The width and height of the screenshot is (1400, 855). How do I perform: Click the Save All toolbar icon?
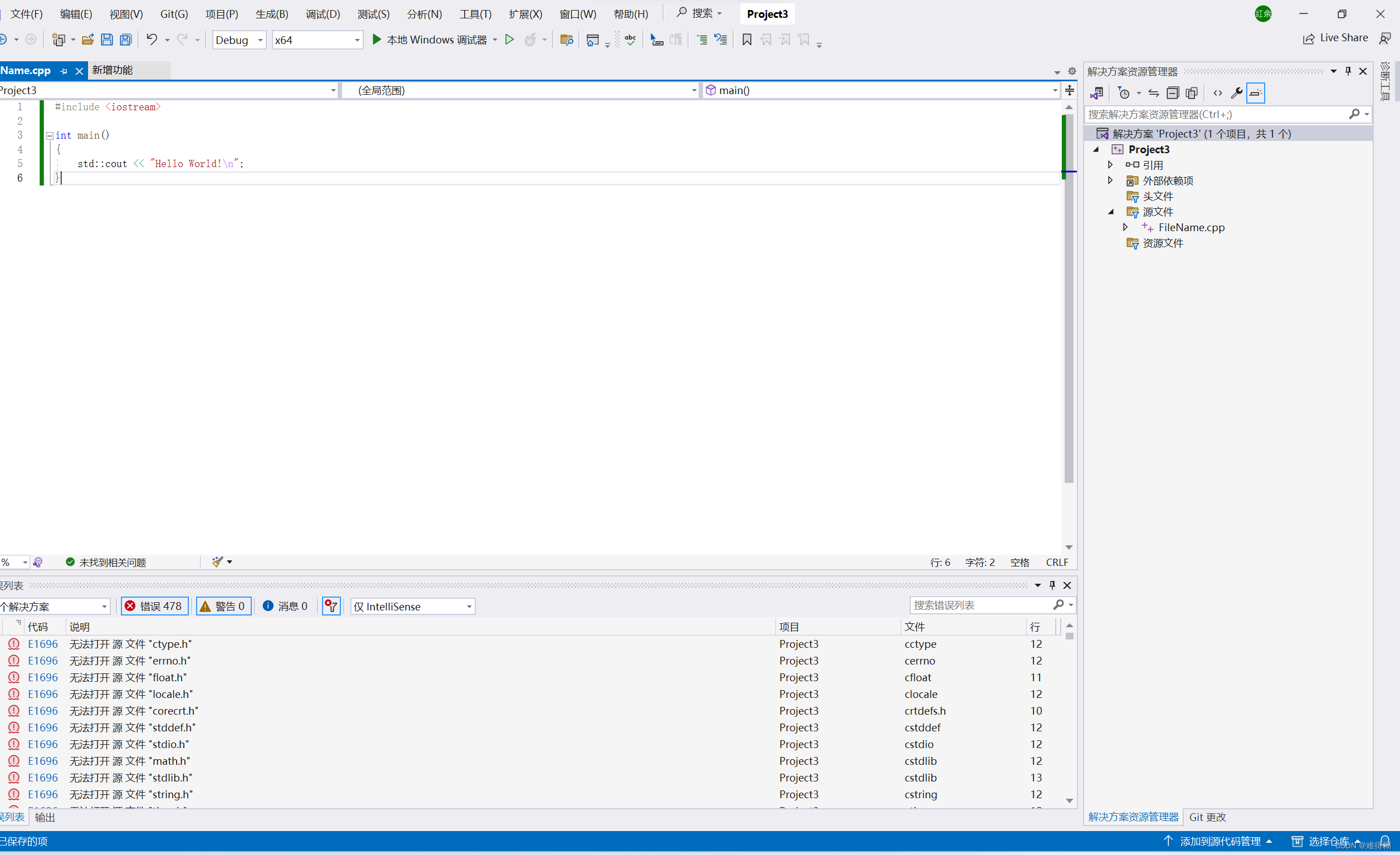tap(125, 39)
